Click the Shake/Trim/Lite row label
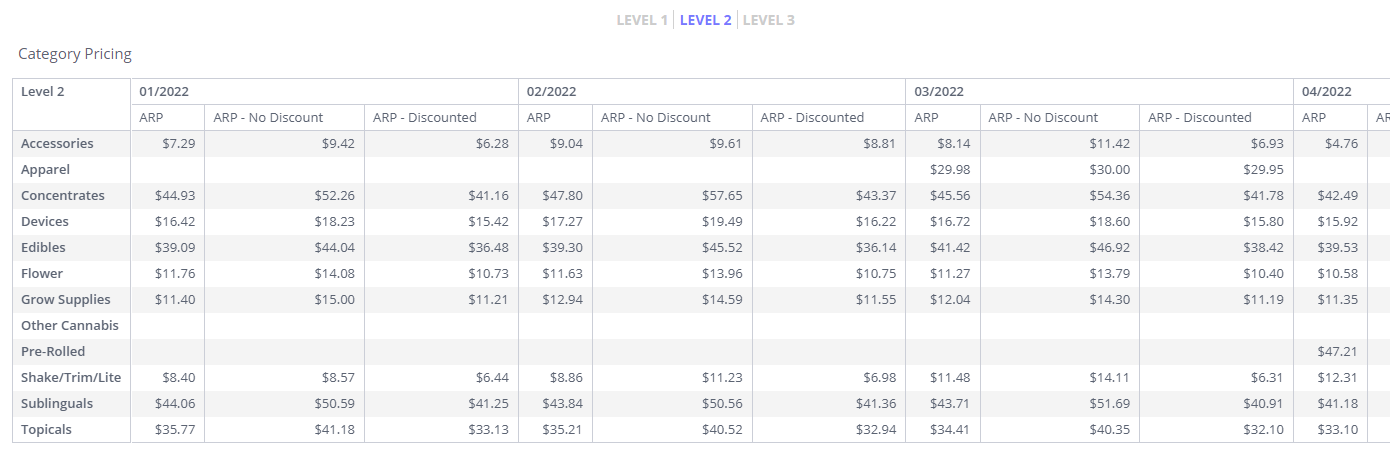This screenshot has height=459, width=1392. pos(70,378)
